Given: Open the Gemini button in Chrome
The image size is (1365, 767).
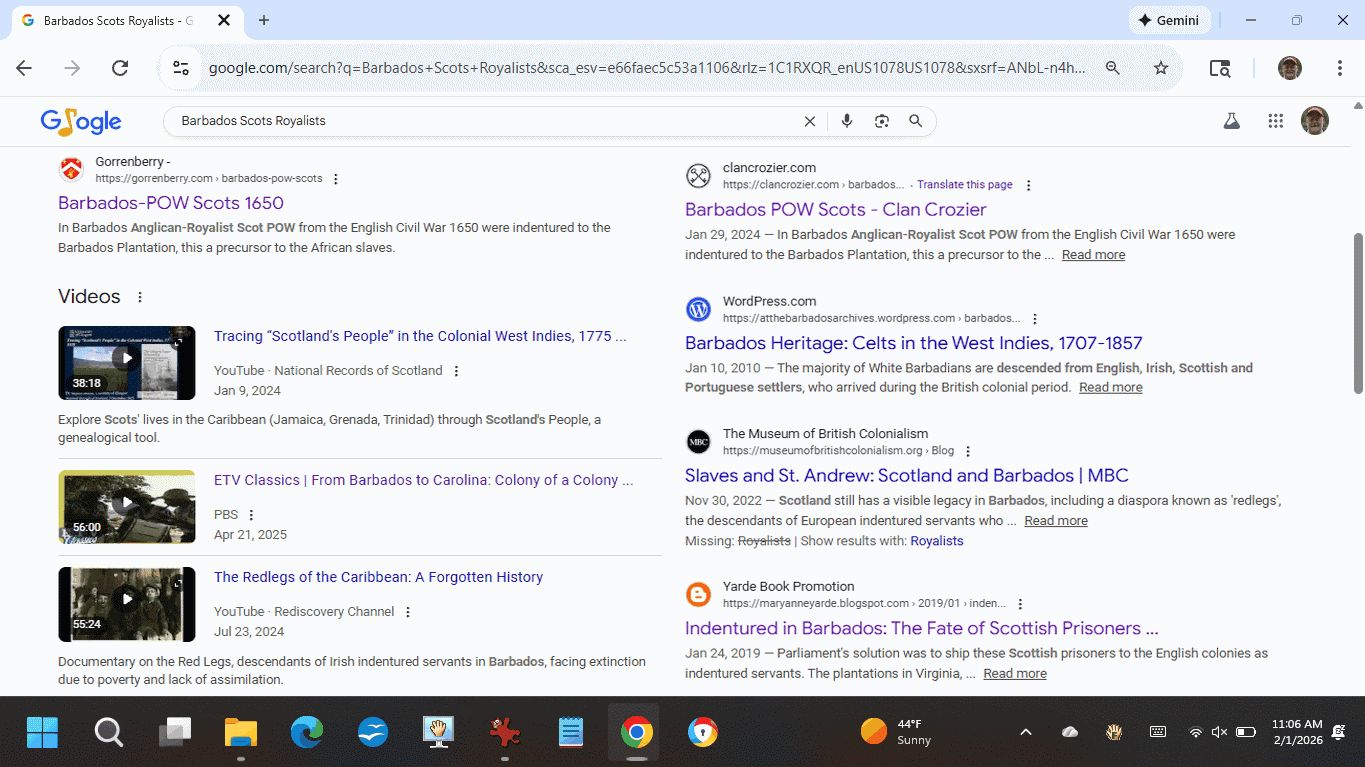Looking at the screenshot, I should (1169, 20).
